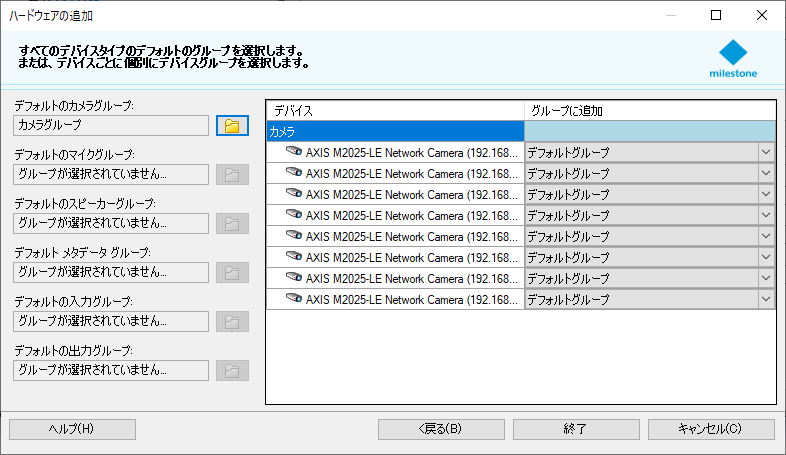Click the デバイス column header
Viewport: 786px width, 455px height.
tap(395, 111)
